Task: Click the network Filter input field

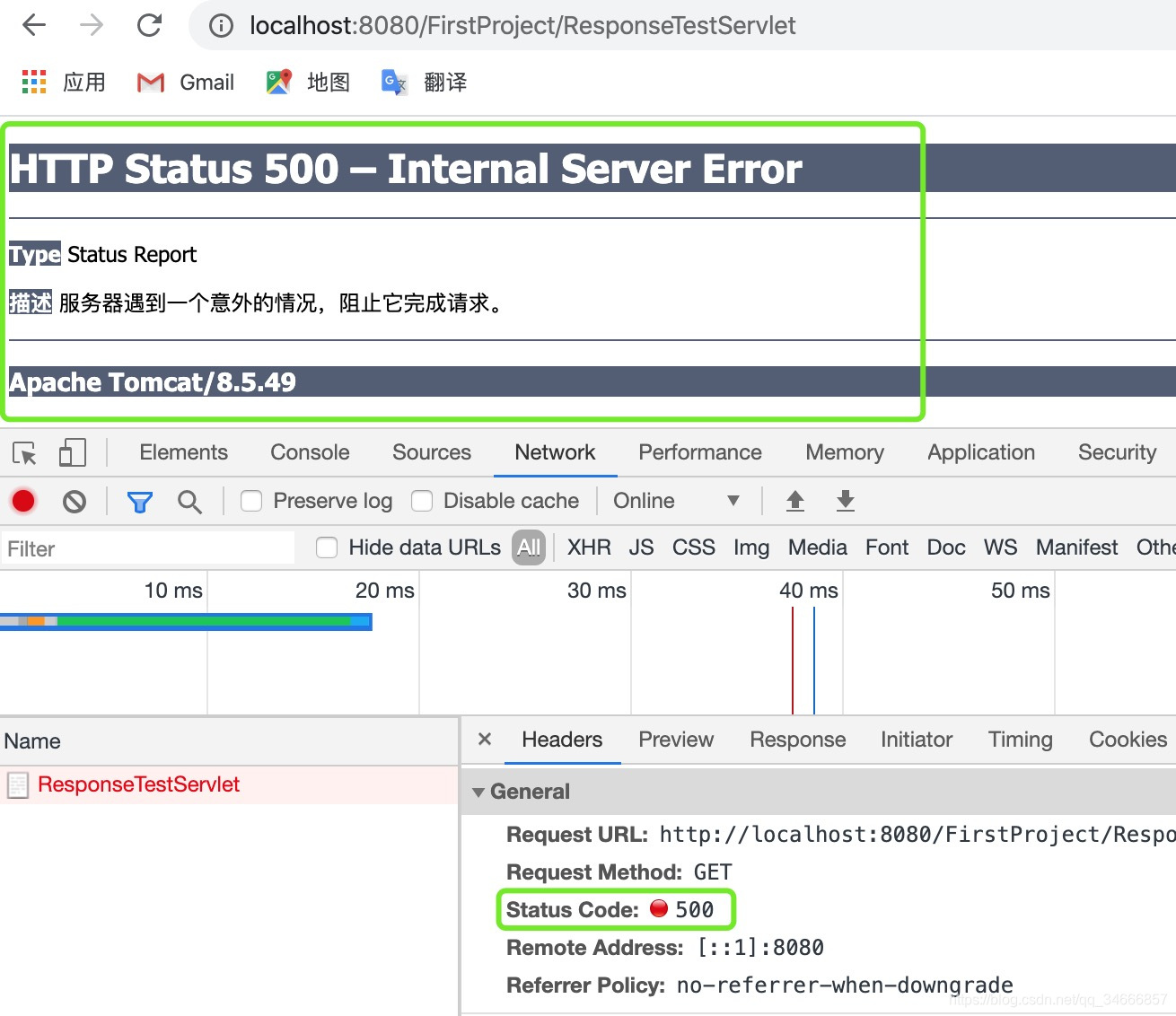Action: click(147, 548)
